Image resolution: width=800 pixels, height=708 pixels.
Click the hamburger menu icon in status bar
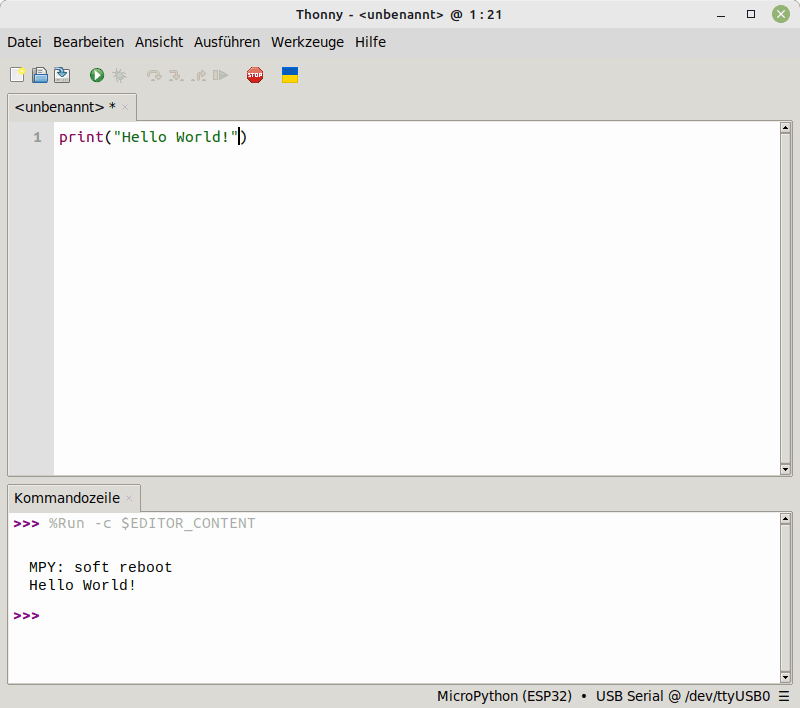point(784,696)
